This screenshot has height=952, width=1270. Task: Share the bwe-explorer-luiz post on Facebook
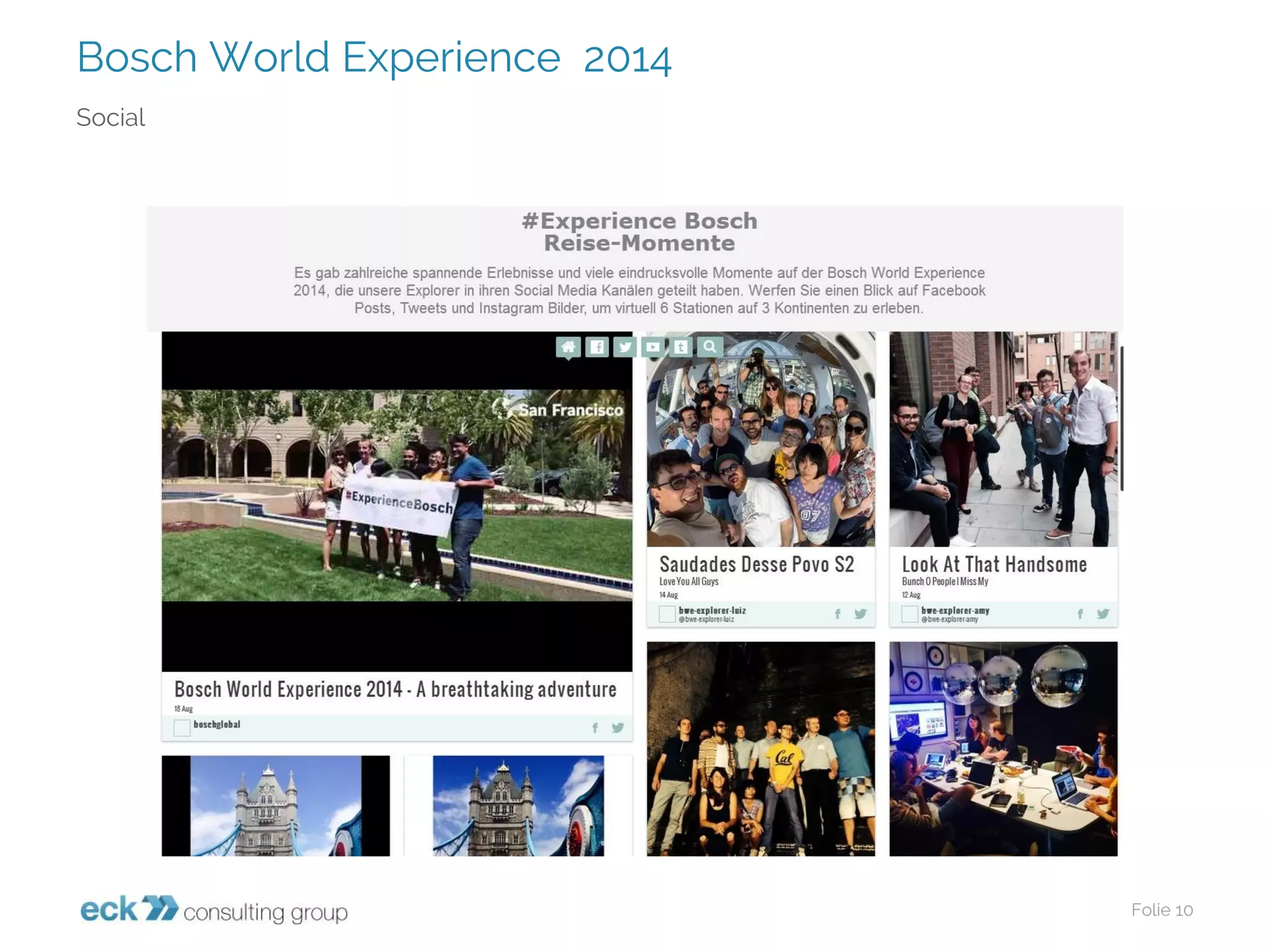click(x=838, y=614)
